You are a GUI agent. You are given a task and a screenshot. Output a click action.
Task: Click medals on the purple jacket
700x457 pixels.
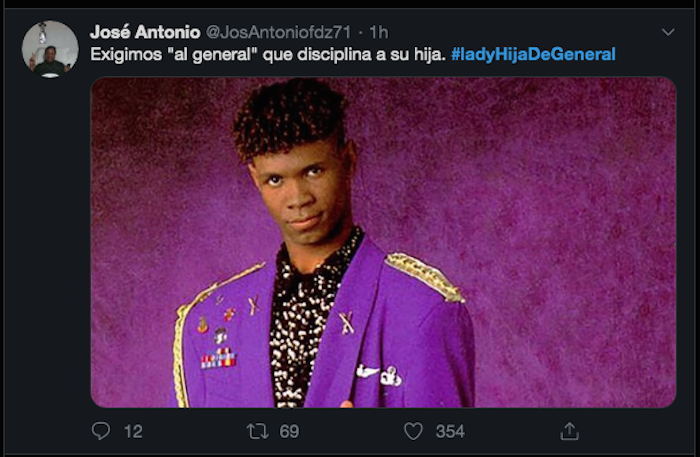click(217, 355)
